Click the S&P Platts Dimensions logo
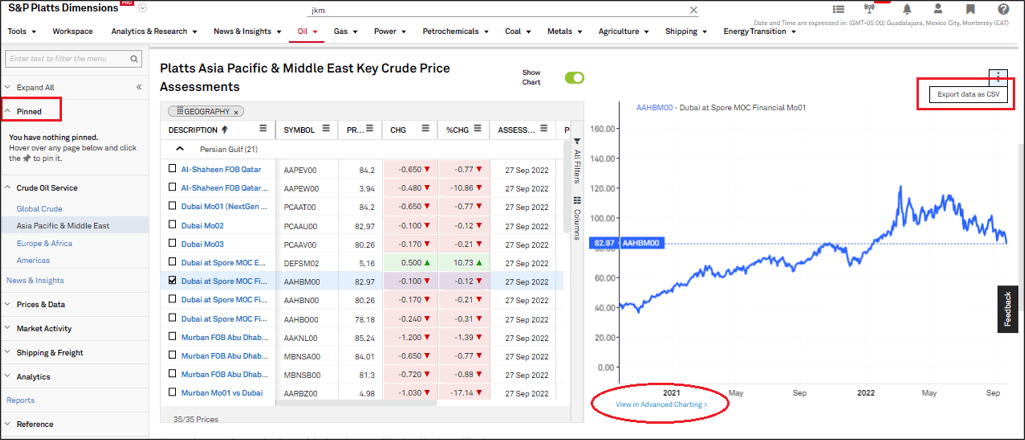The height and width of the screenshot is (440, 1025). point(63,8)
